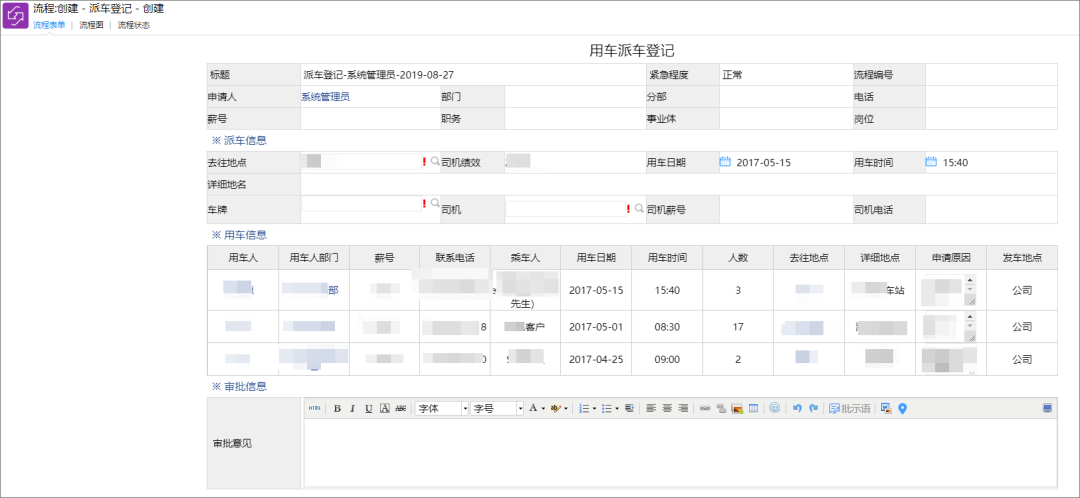Click the search magnifier next to 司机 field
The image size is (1080, 498).
point(639,208)
